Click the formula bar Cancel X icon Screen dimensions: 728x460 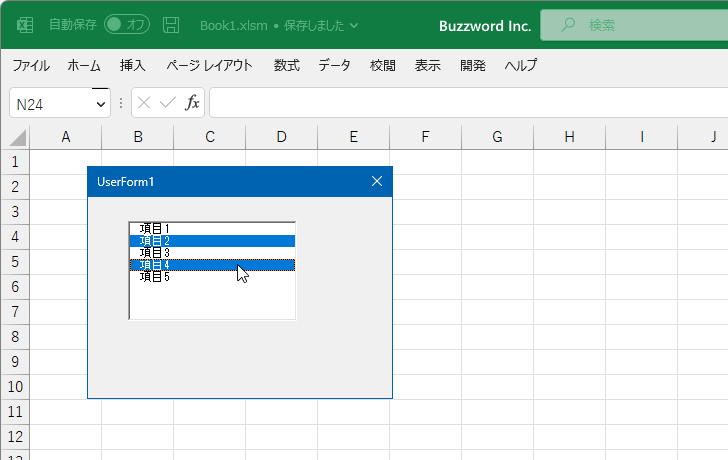pos(144,103)
